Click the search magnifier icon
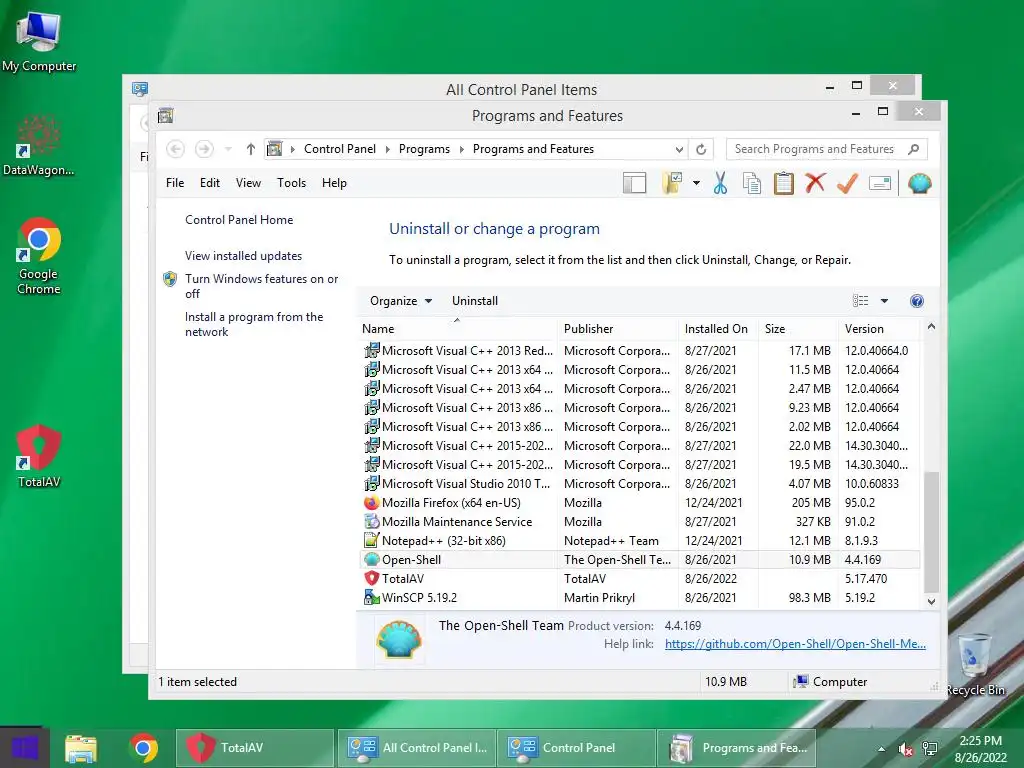This screenshot has height=768, width=1024. (x=914, y=149)
